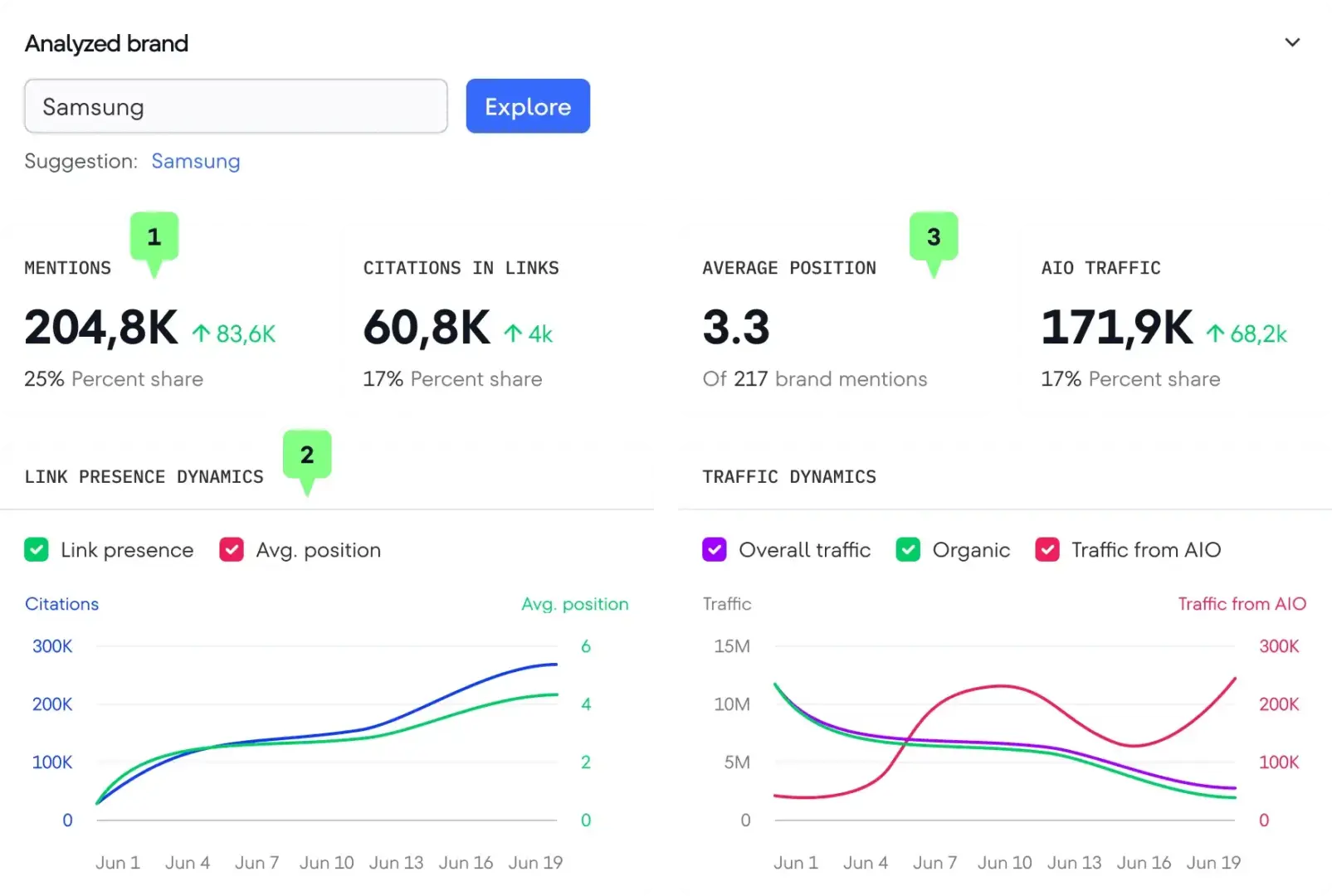Click the '25% Percent share' text under Mentions

[x=114, y=379]
